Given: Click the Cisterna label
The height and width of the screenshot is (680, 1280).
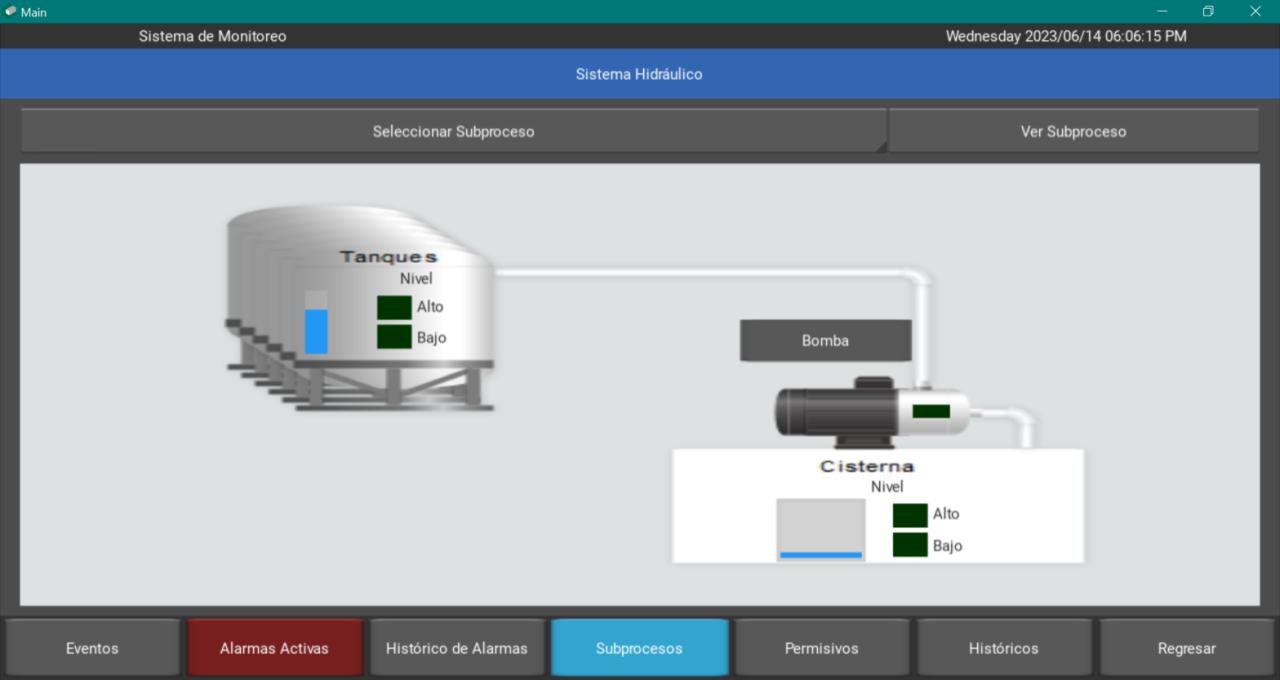Looking at the screenshot, I should pos(867,466).
